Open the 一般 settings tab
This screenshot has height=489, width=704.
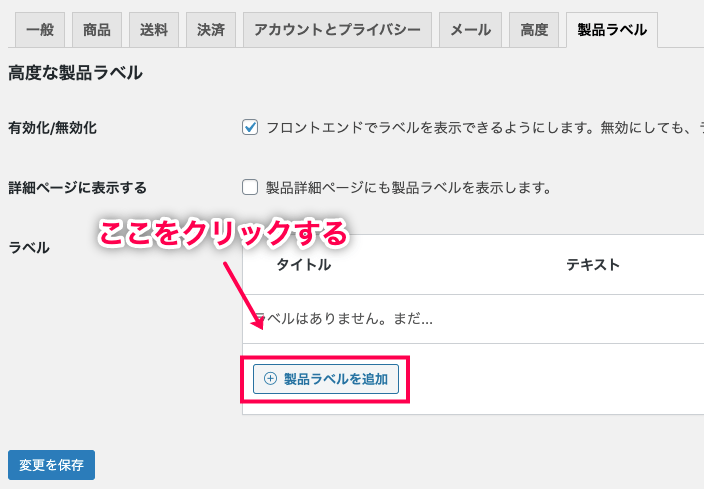click(x=40, y=30)
